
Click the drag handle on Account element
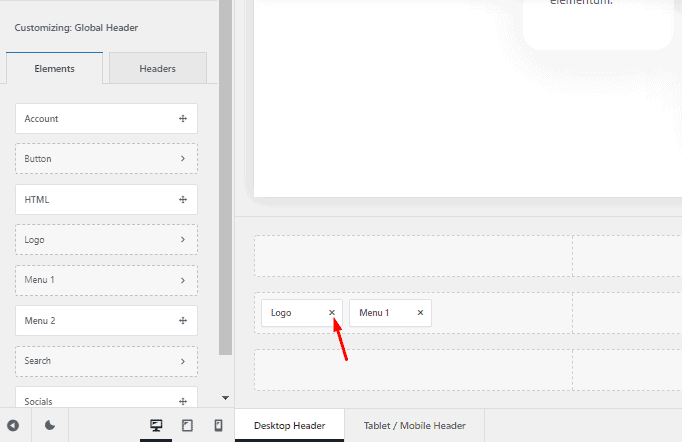[183, 119]
